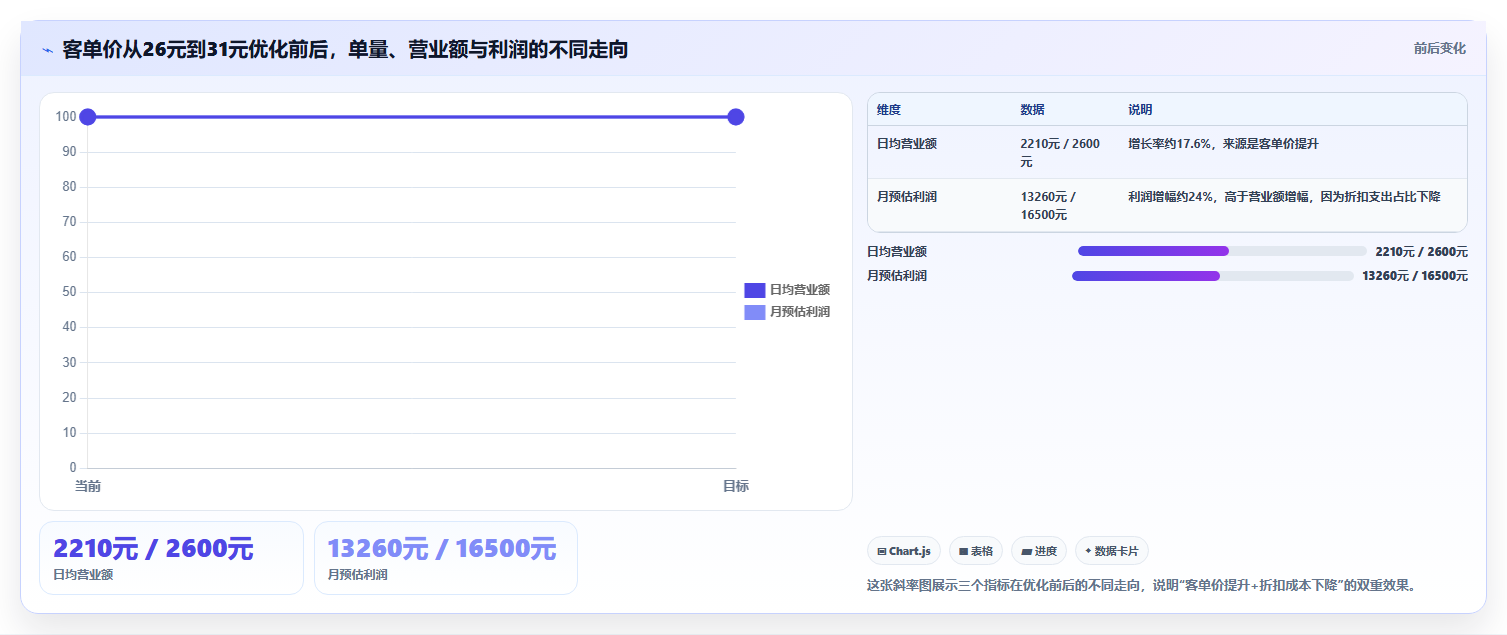
Task: Click the 数据卡片 chip label
Action: coord(1117,551)
